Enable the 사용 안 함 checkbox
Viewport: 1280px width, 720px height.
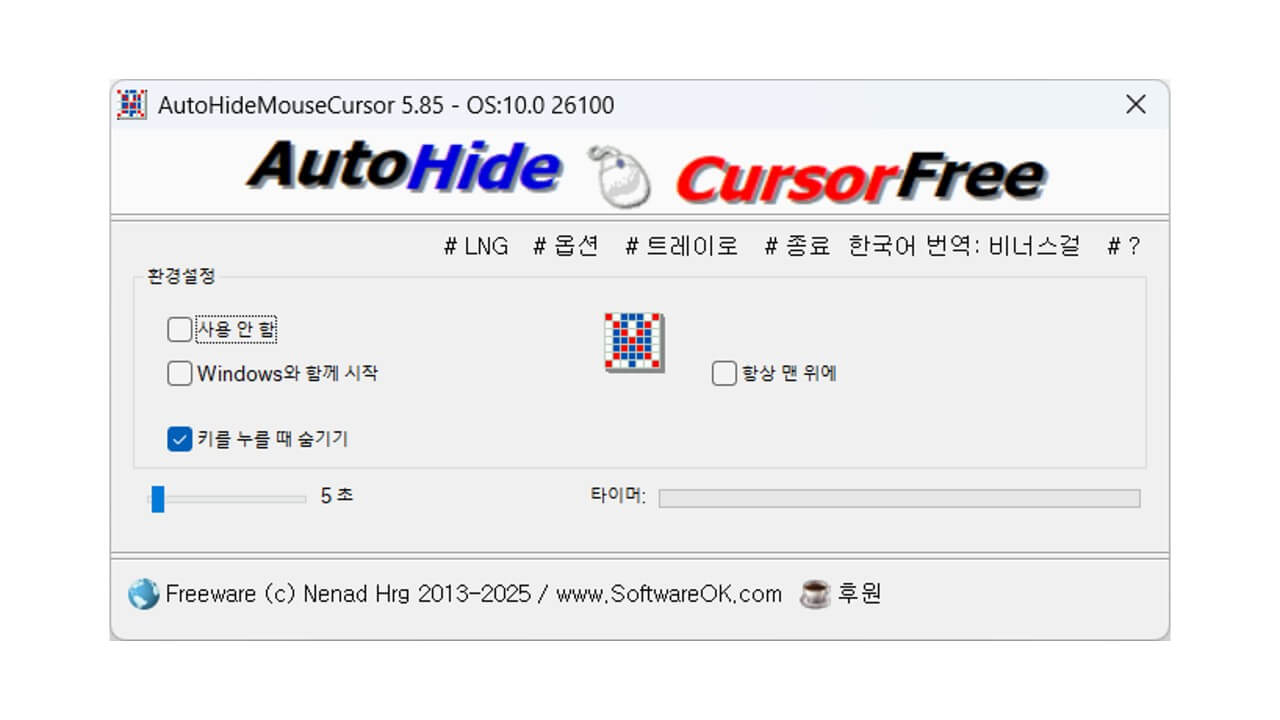[x=180, y=329]
